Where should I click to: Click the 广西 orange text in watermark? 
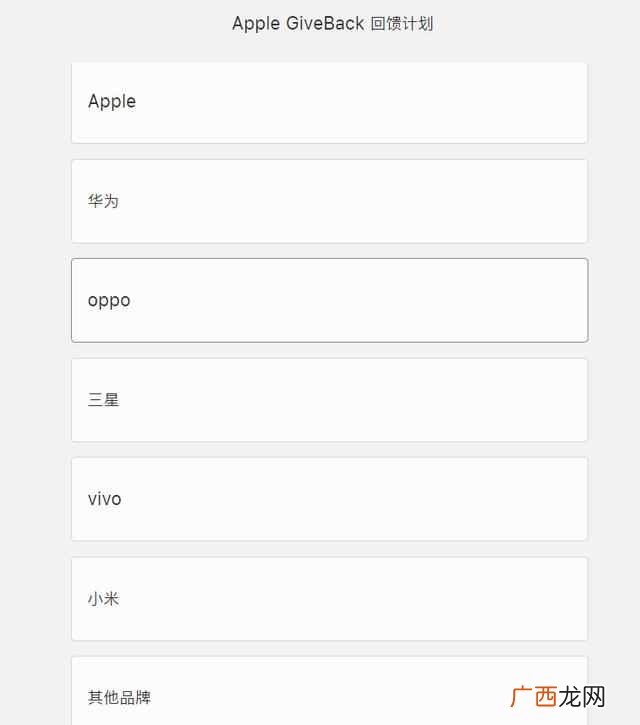click(533, 697)
